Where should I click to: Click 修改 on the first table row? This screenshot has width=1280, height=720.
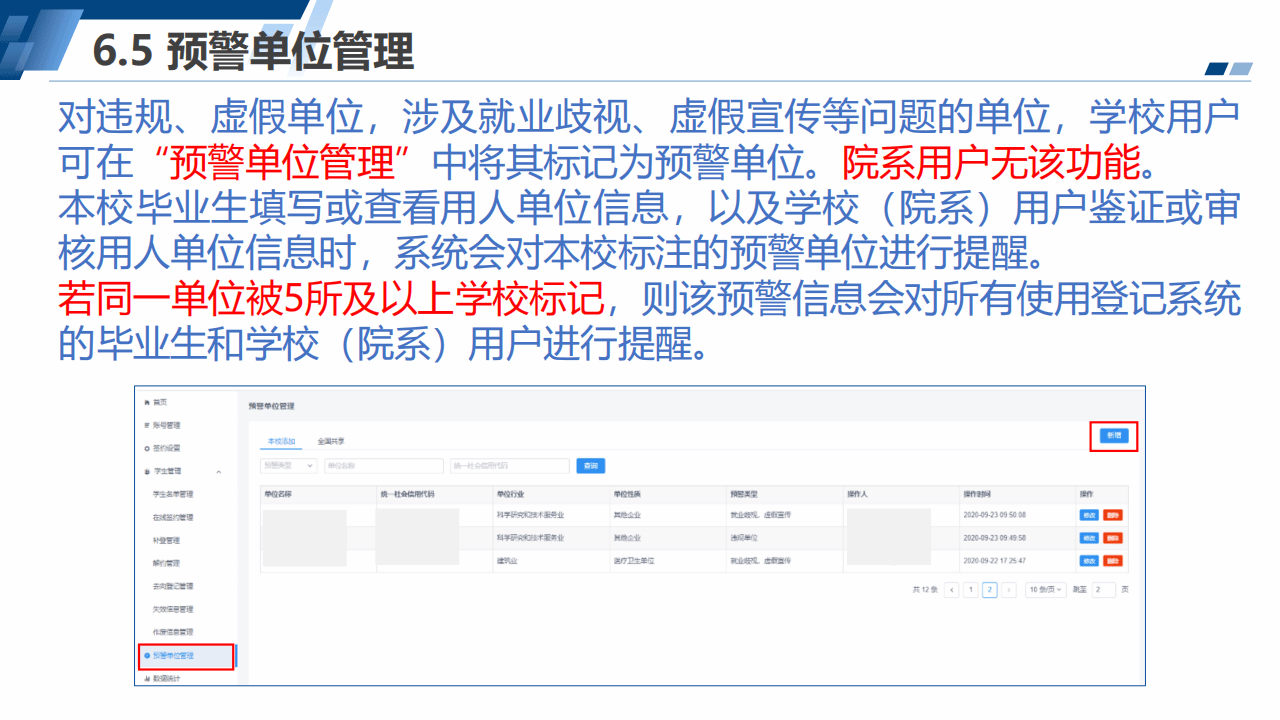[1089, 515]
